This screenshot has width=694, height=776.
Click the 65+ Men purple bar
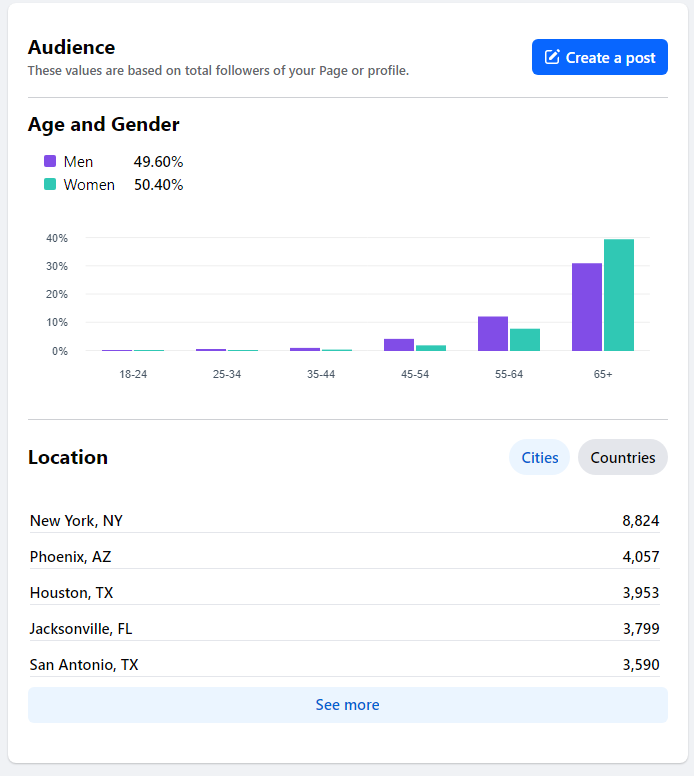(587, 308)
